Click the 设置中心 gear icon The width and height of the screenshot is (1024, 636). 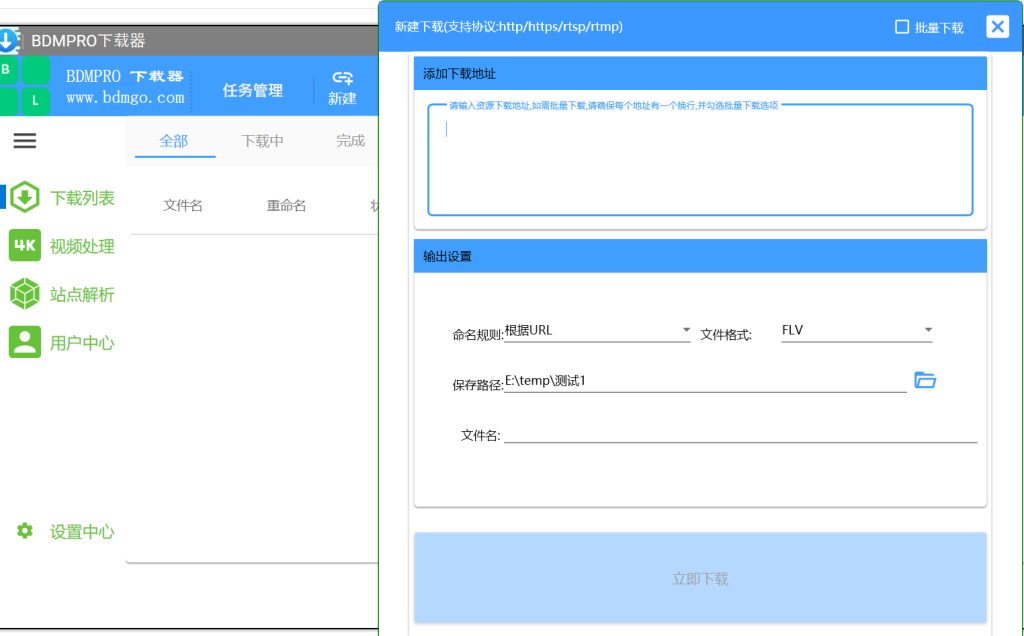tap(25, 531)
